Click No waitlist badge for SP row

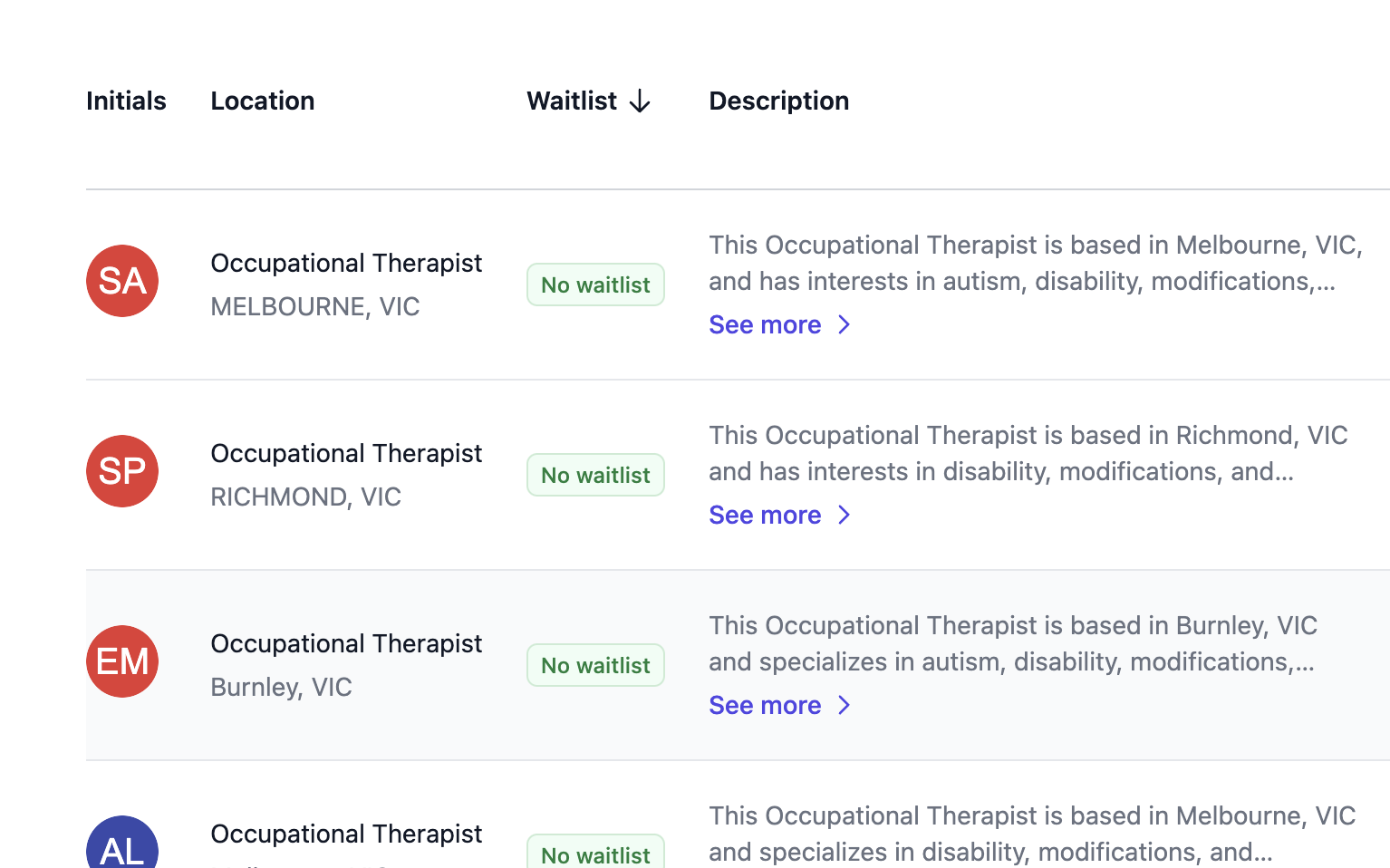point(595,475)
